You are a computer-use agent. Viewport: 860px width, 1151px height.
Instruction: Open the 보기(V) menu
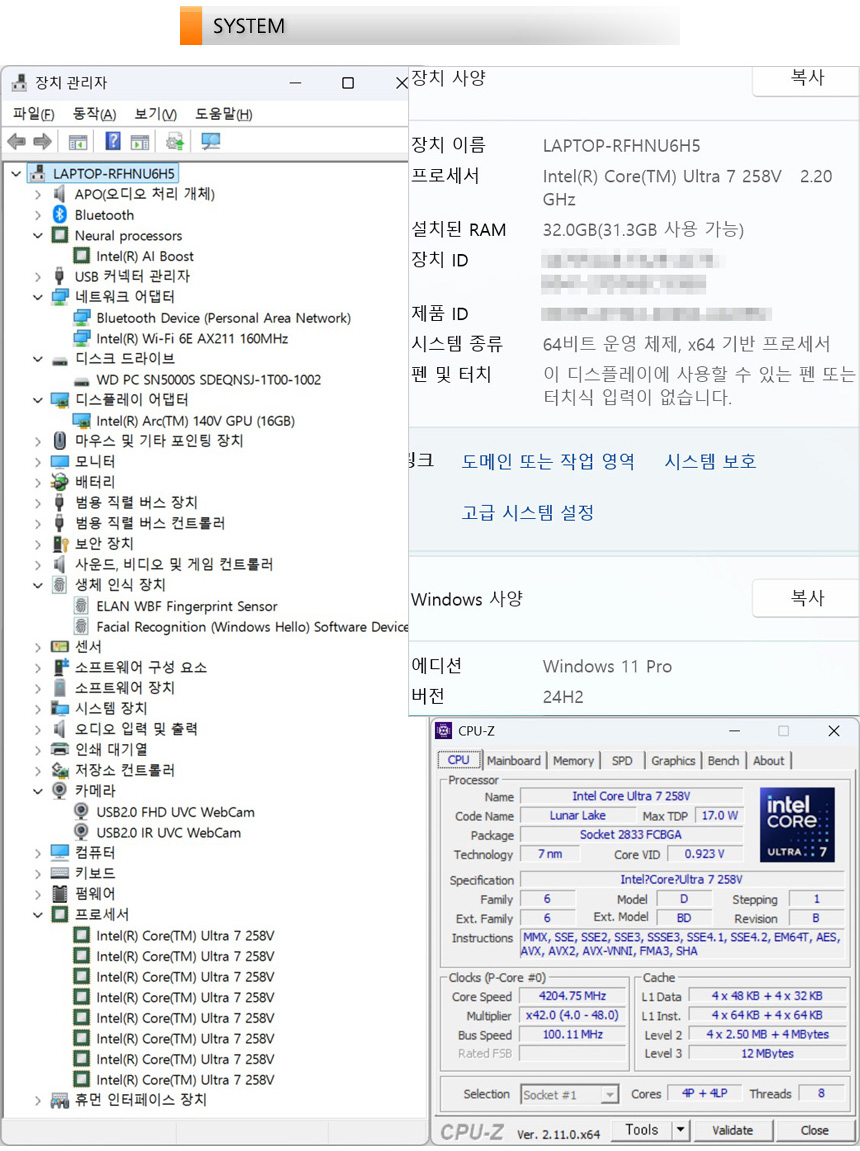click(155, 114)
